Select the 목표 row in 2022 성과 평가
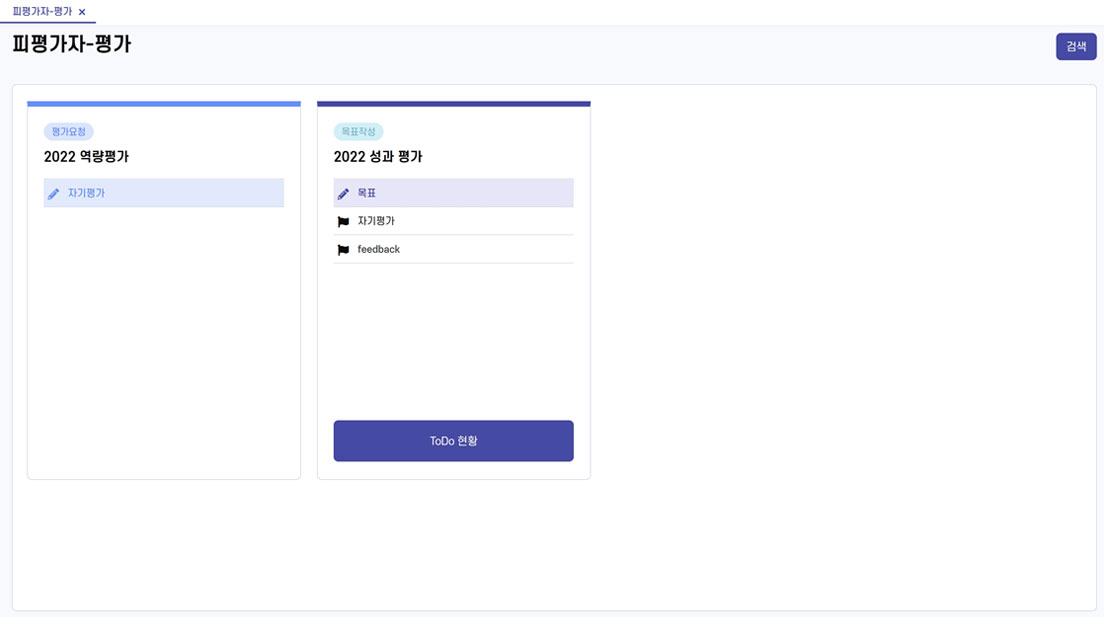This screenshot has width=1104, height=617. pyautogui.click(x=453, y=193)
